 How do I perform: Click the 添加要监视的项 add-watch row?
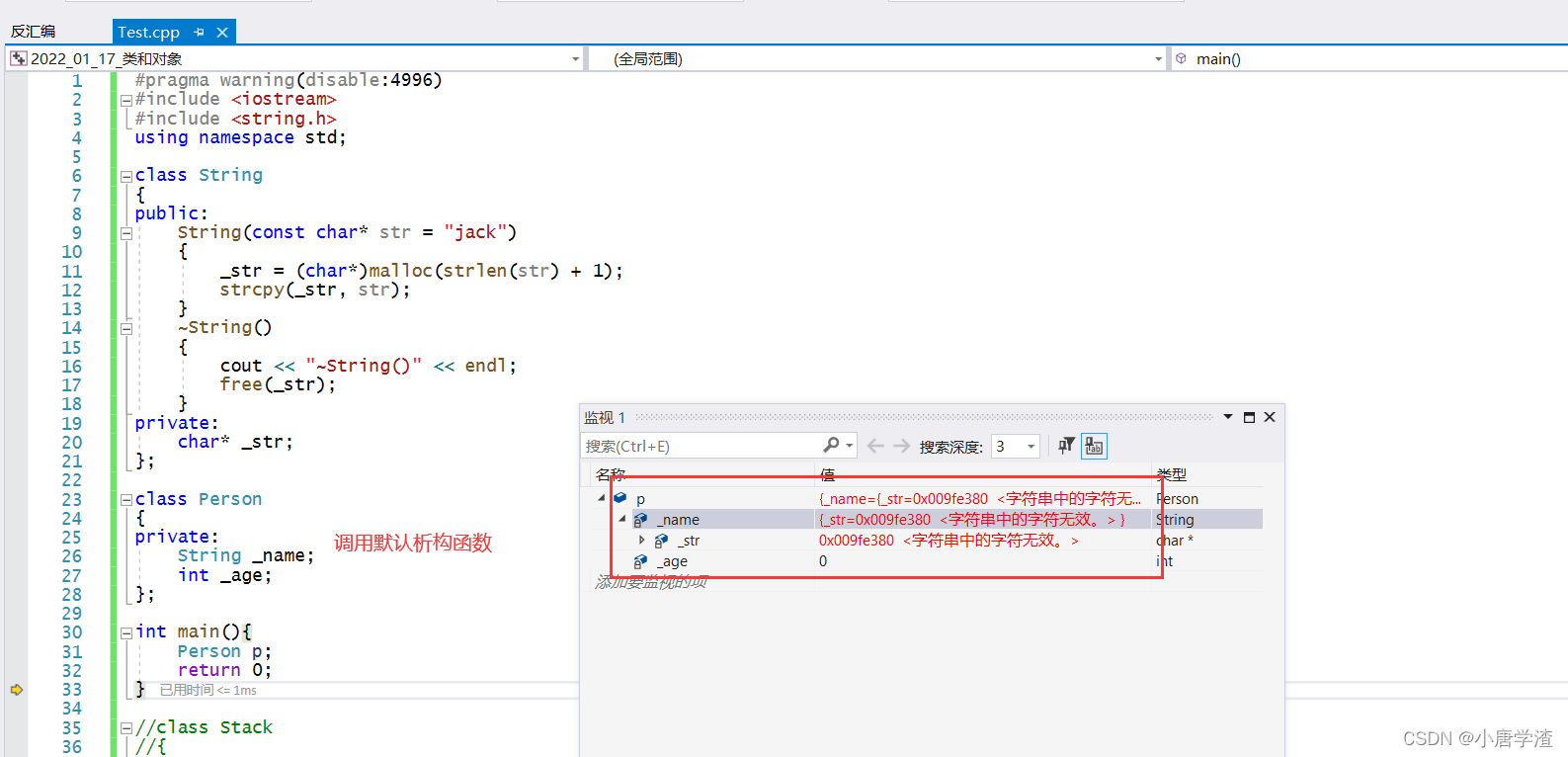652,582
